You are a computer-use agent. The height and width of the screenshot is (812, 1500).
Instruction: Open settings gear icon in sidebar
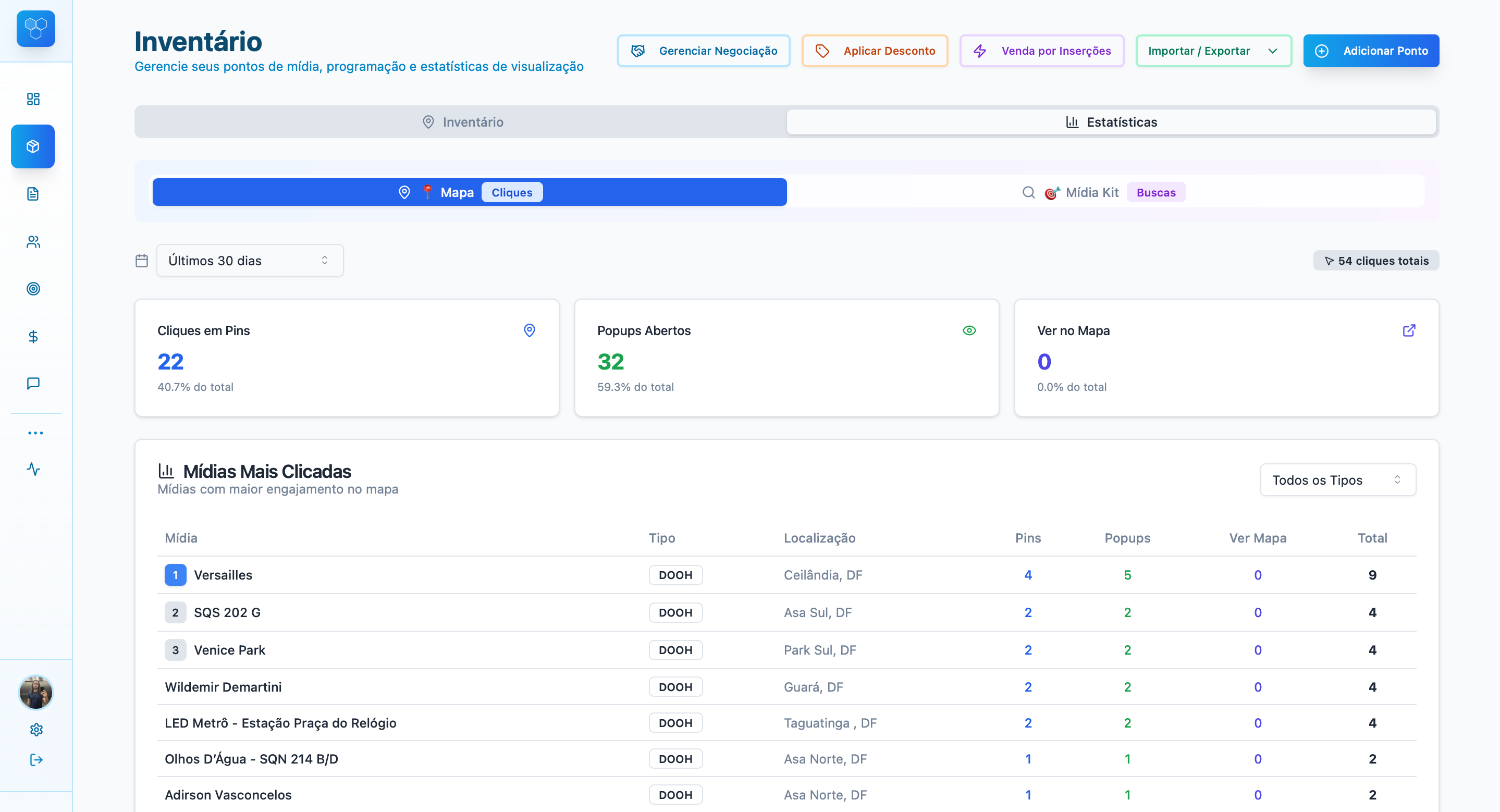pyautogui.click(x=36, y=729)
